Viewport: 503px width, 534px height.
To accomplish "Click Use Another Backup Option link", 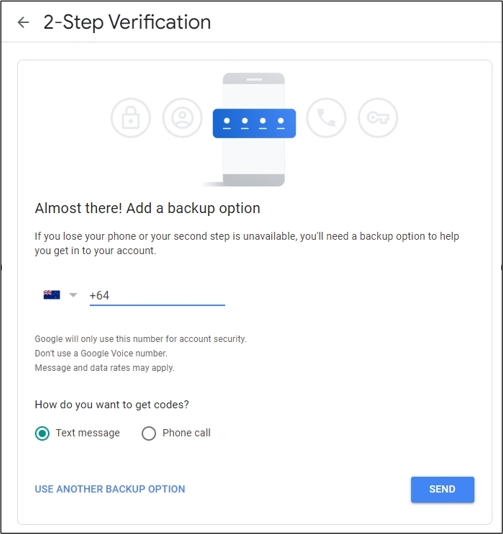I will [110, 489].
